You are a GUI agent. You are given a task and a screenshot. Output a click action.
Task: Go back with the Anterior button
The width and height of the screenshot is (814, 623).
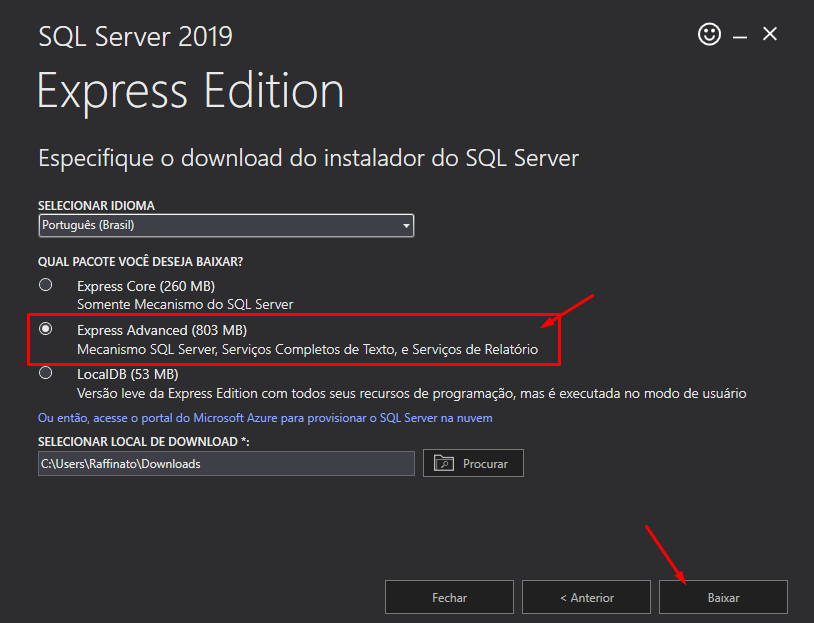(586, 597)
